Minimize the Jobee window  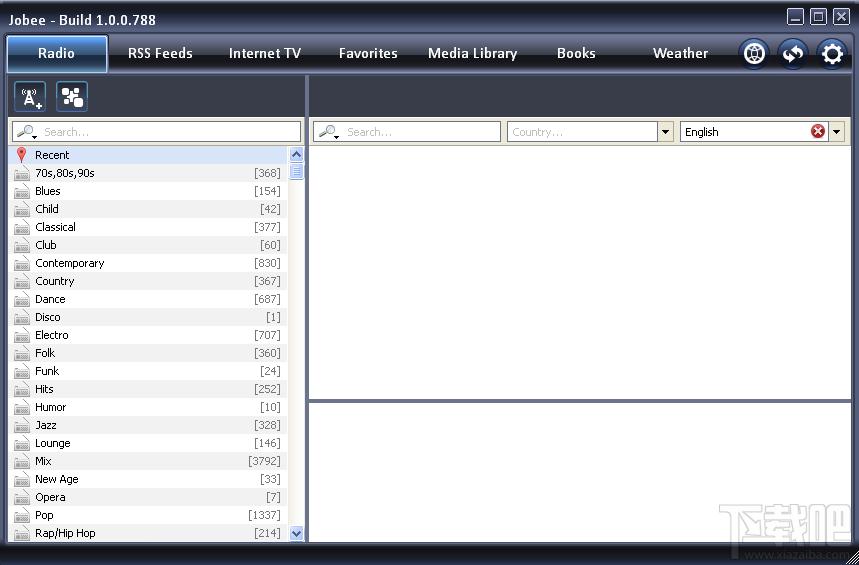pyautogui.click(x=795, y=17)
